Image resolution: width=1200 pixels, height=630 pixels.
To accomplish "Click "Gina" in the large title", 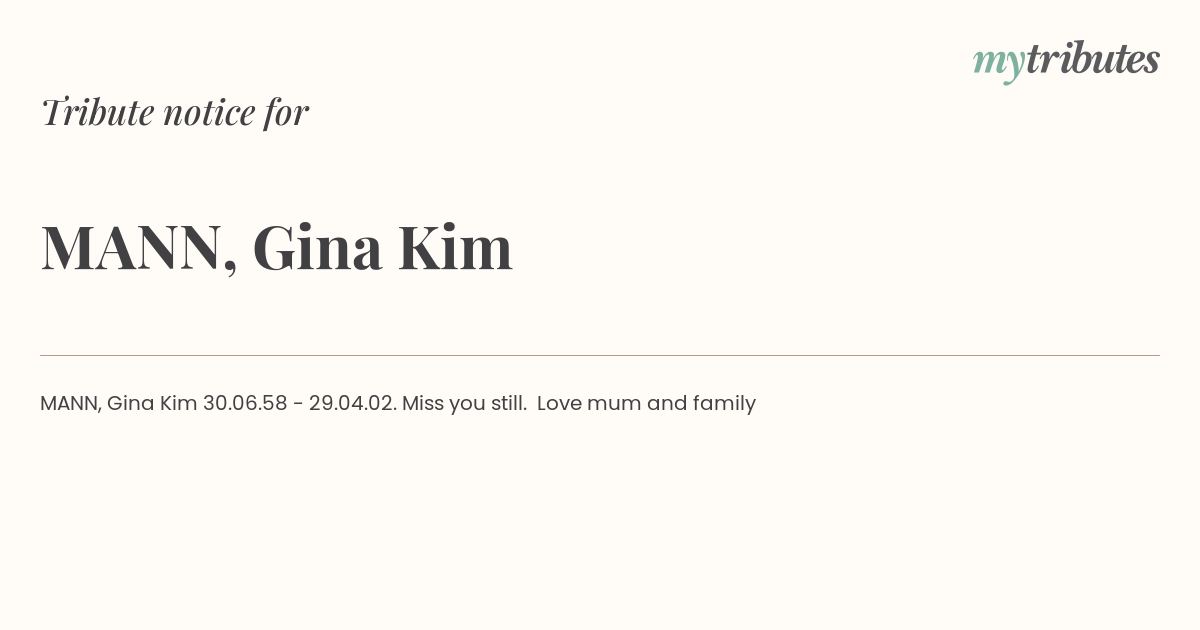I will (317, 247).
